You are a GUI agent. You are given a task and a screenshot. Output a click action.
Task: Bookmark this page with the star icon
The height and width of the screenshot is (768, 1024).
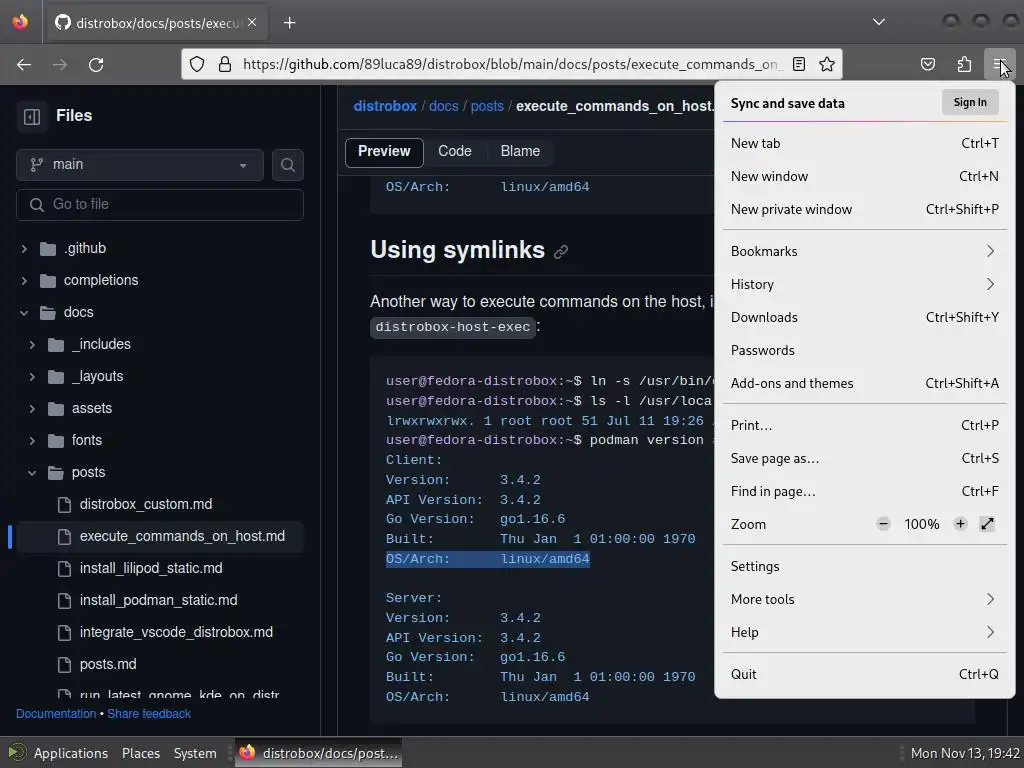tap(827, 64)
